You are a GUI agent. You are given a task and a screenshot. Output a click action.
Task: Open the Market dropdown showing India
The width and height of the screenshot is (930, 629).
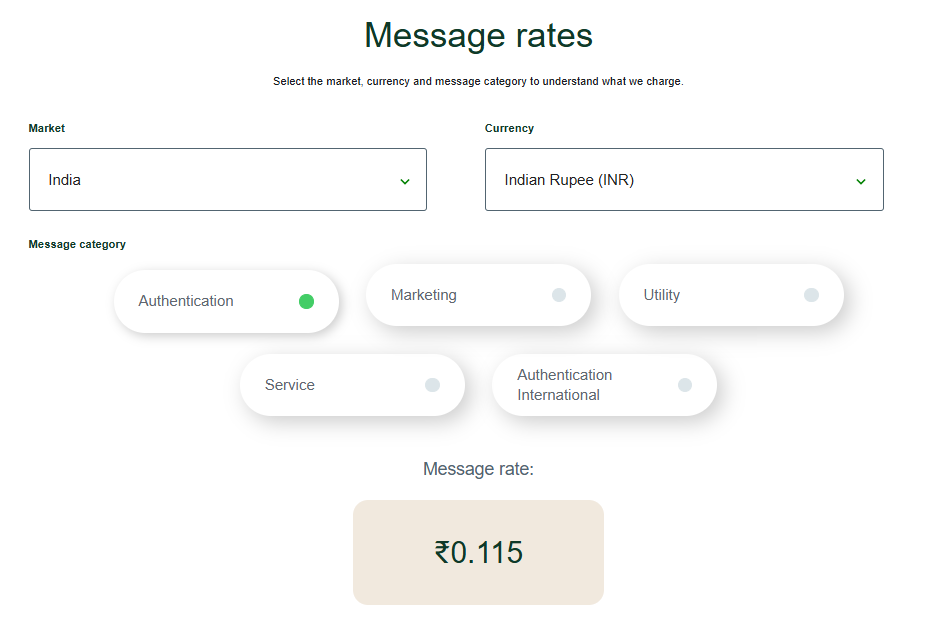coord(228,179)
